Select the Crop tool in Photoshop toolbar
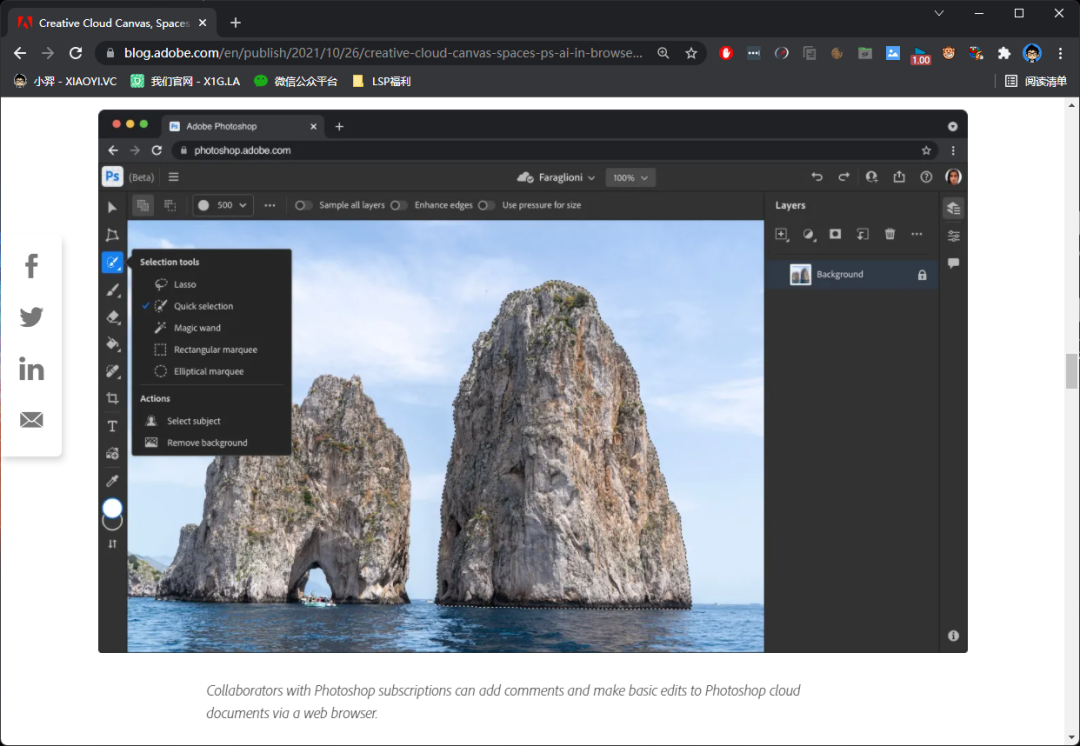Screen dimensions: 1080x746 pyautogui.click(x=113, y=398)
